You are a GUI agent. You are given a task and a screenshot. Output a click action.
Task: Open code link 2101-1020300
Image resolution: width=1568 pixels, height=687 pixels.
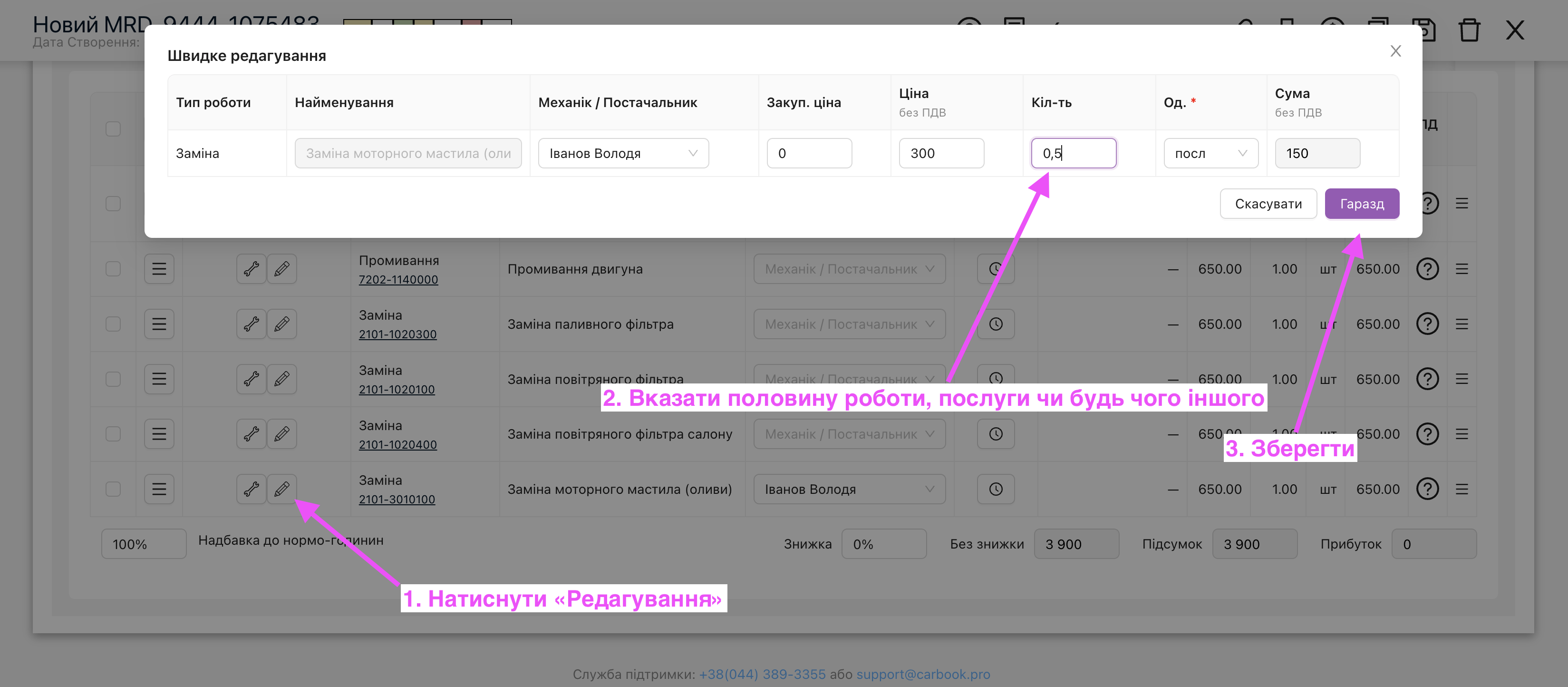tap(397, 334)
